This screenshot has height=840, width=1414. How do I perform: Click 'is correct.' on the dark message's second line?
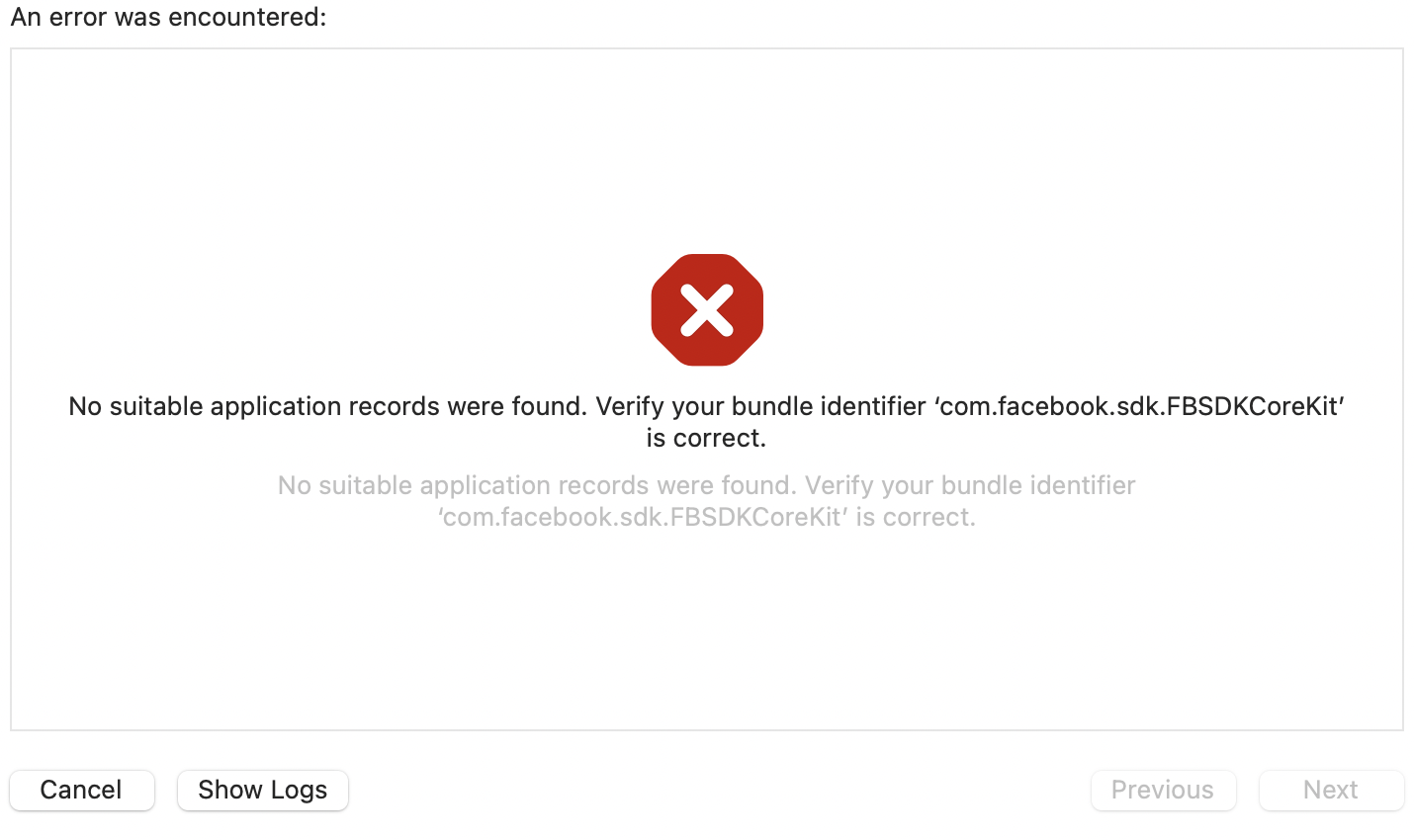707,438
